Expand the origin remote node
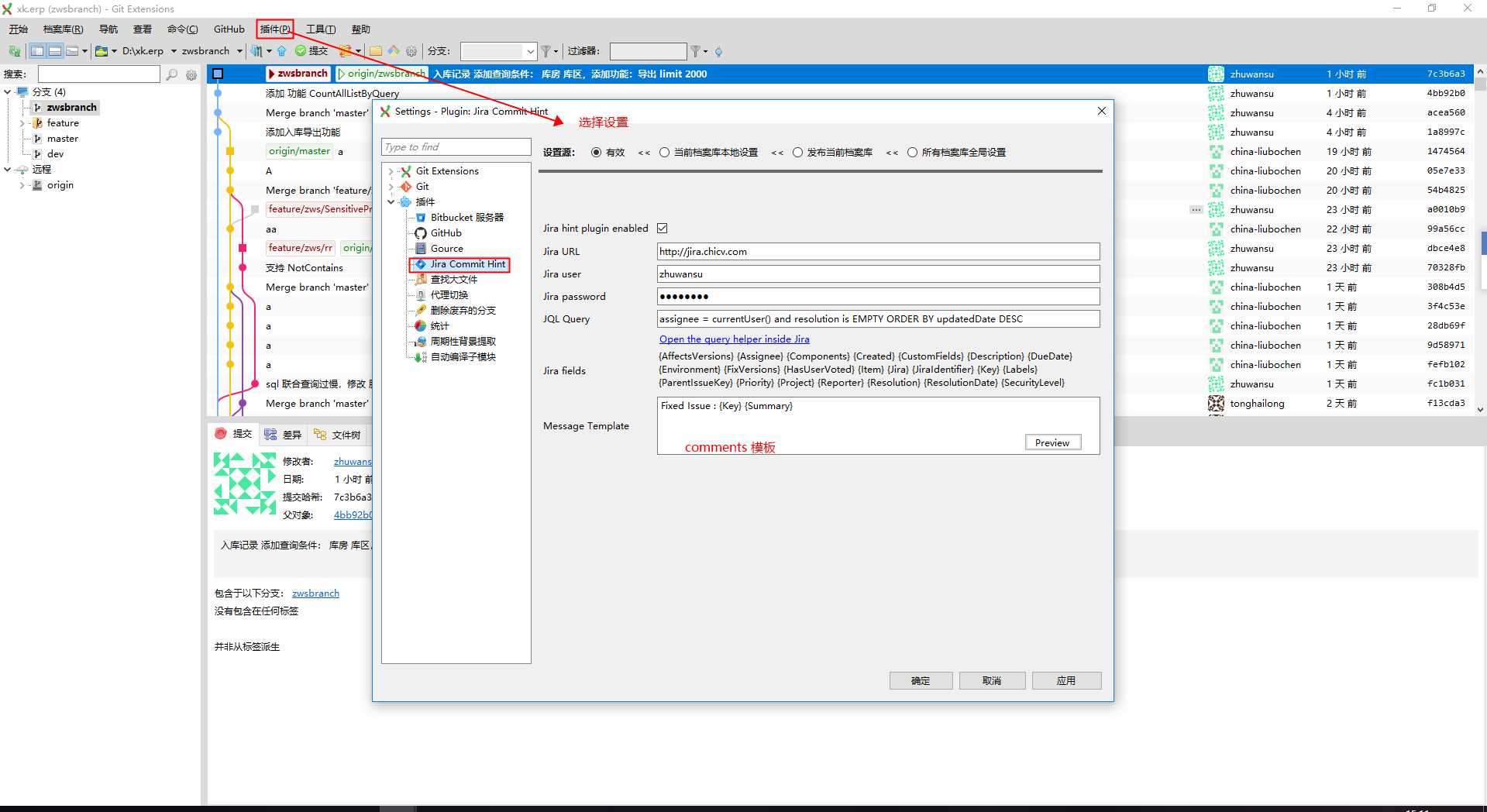The width and height of the screenshot is (1487, 812). tap(22, 185)
